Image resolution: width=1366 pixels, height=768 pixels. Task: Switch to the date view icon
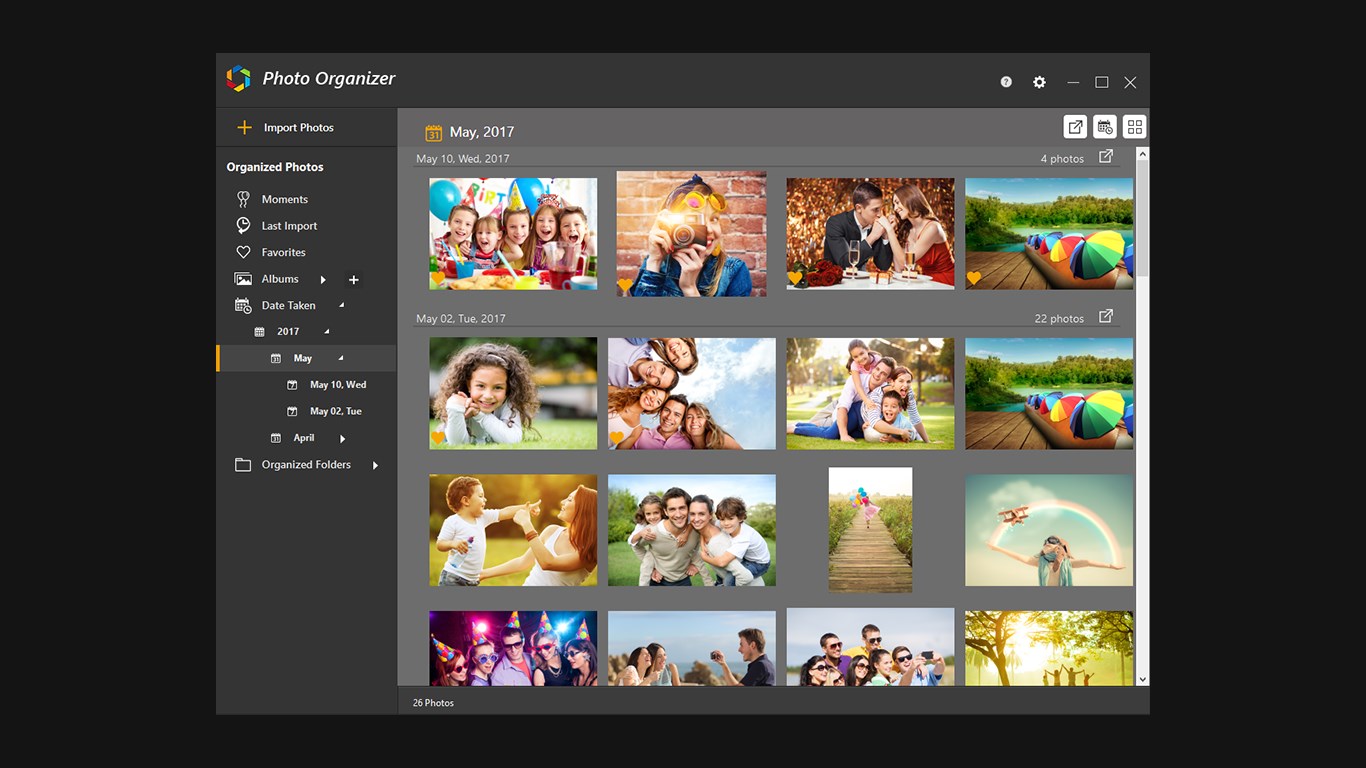pos(1105,127)
